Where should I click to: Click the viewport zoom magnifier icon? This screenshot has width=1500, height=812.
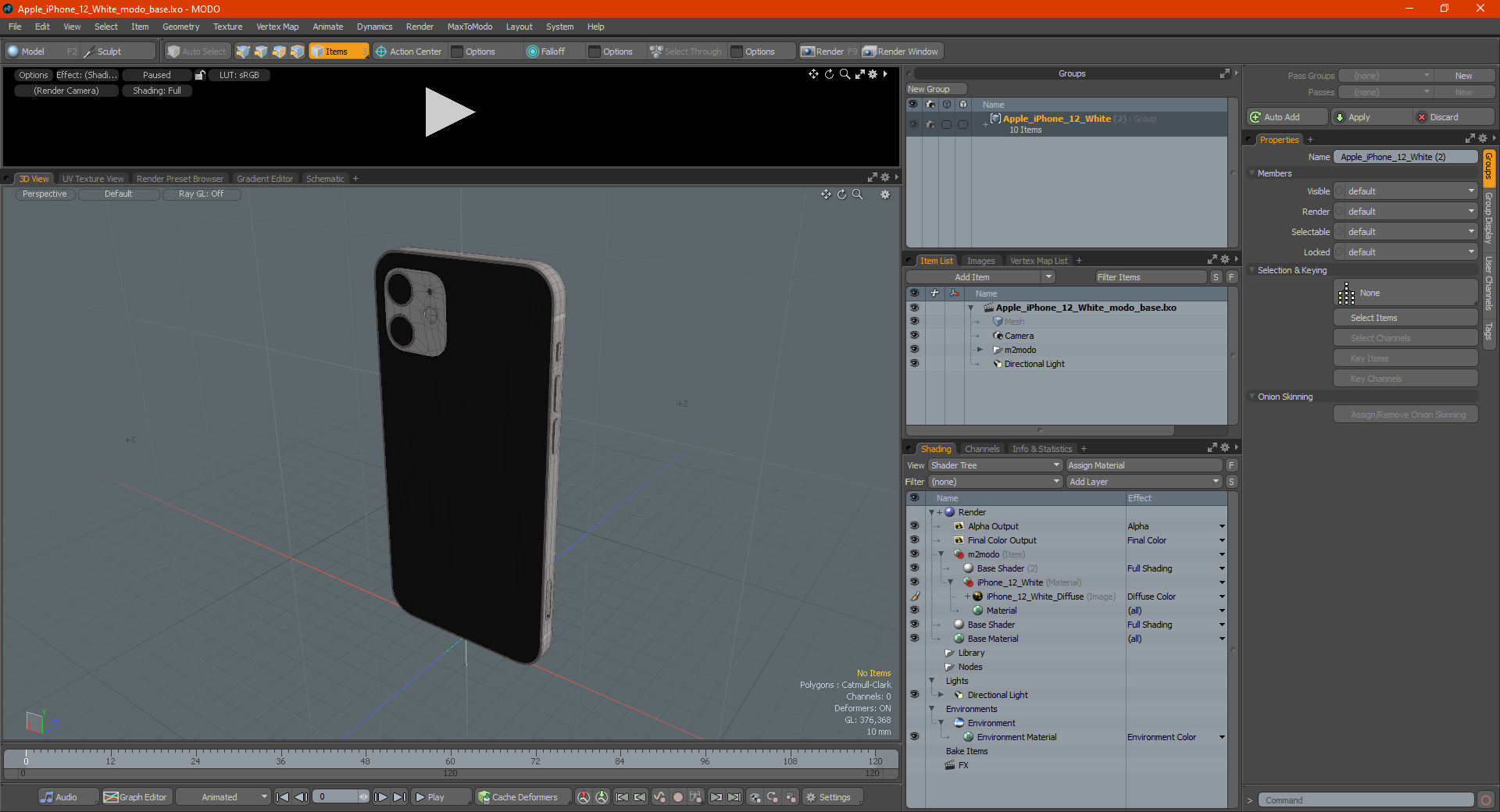[858, 194]
